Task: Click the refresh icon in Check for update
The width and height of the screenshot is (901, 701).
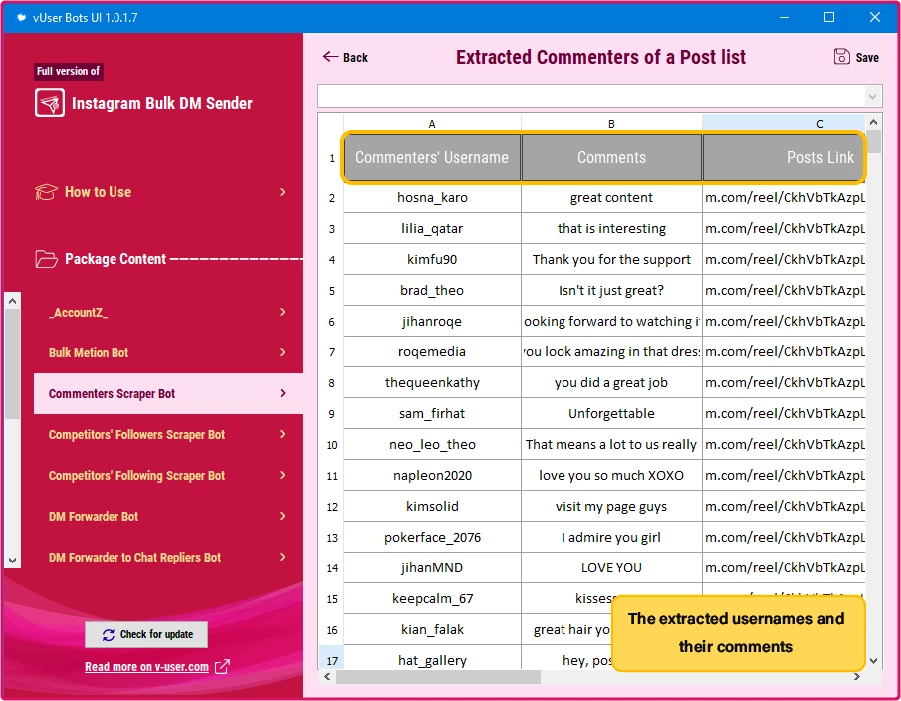Action: click(x=109, y=634)
